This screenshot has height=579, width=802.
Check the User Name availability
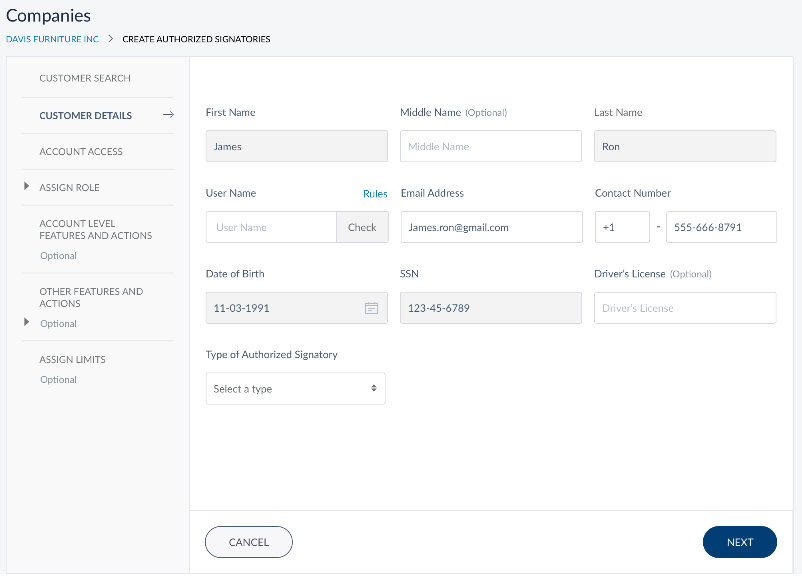click(x=362, y=227)
